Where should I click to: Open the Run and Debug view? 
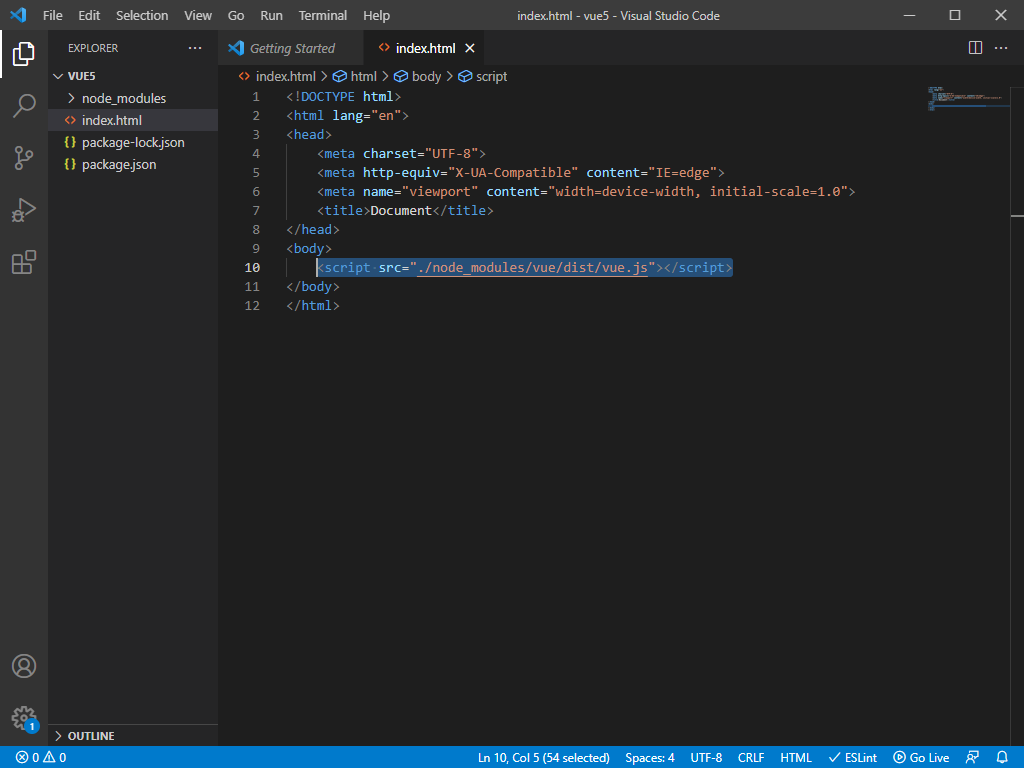point(24,210)
